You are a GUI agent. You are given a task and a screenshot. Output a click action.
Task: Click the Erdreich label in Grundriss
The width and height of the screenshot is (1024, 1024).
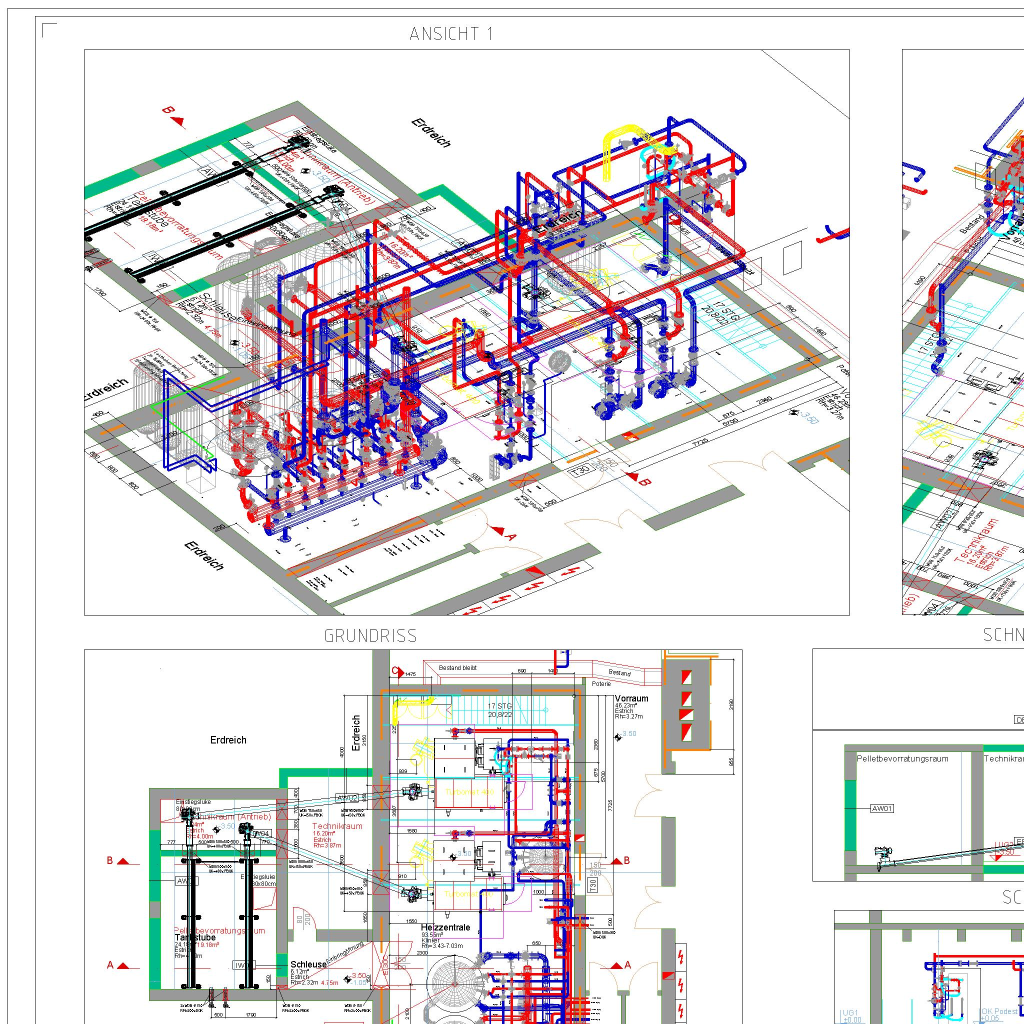click(x=228, y=740)
